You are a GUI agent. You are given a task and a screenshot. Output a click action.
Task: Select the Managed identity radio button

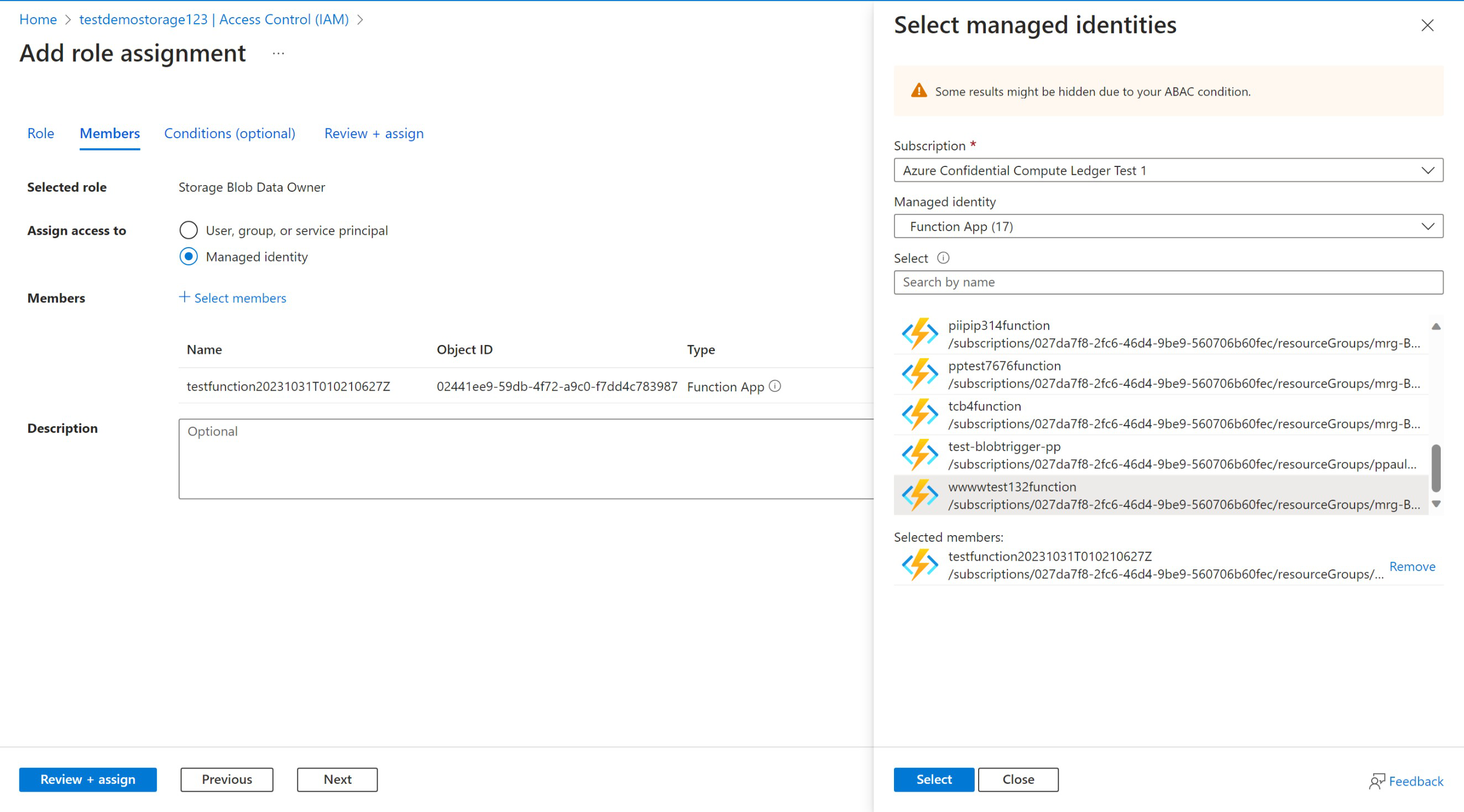tap(188, 256)
